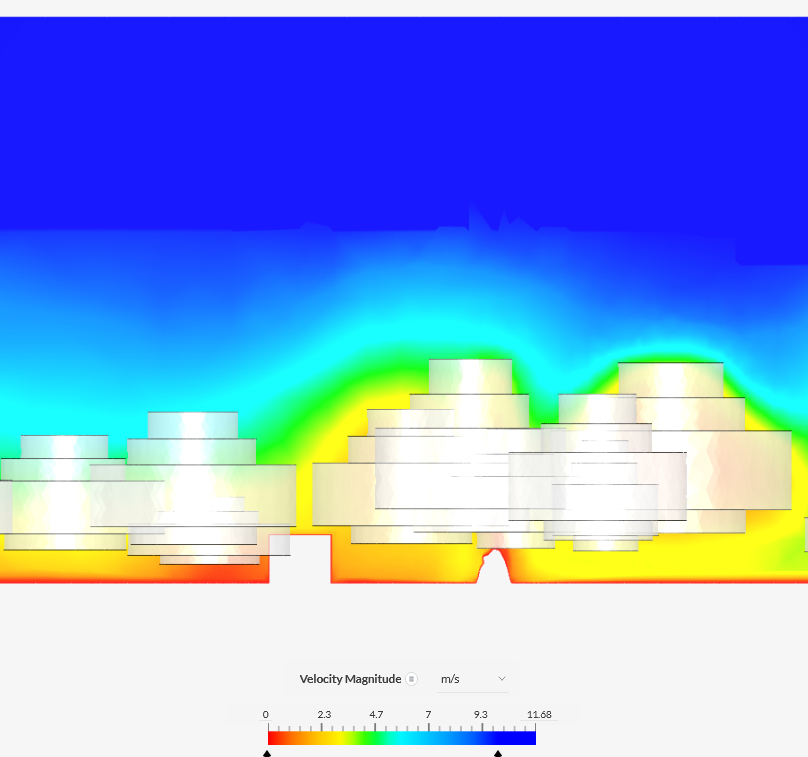Click the units combo box showing m/s

pyautogui.click(x=470, y=679)
